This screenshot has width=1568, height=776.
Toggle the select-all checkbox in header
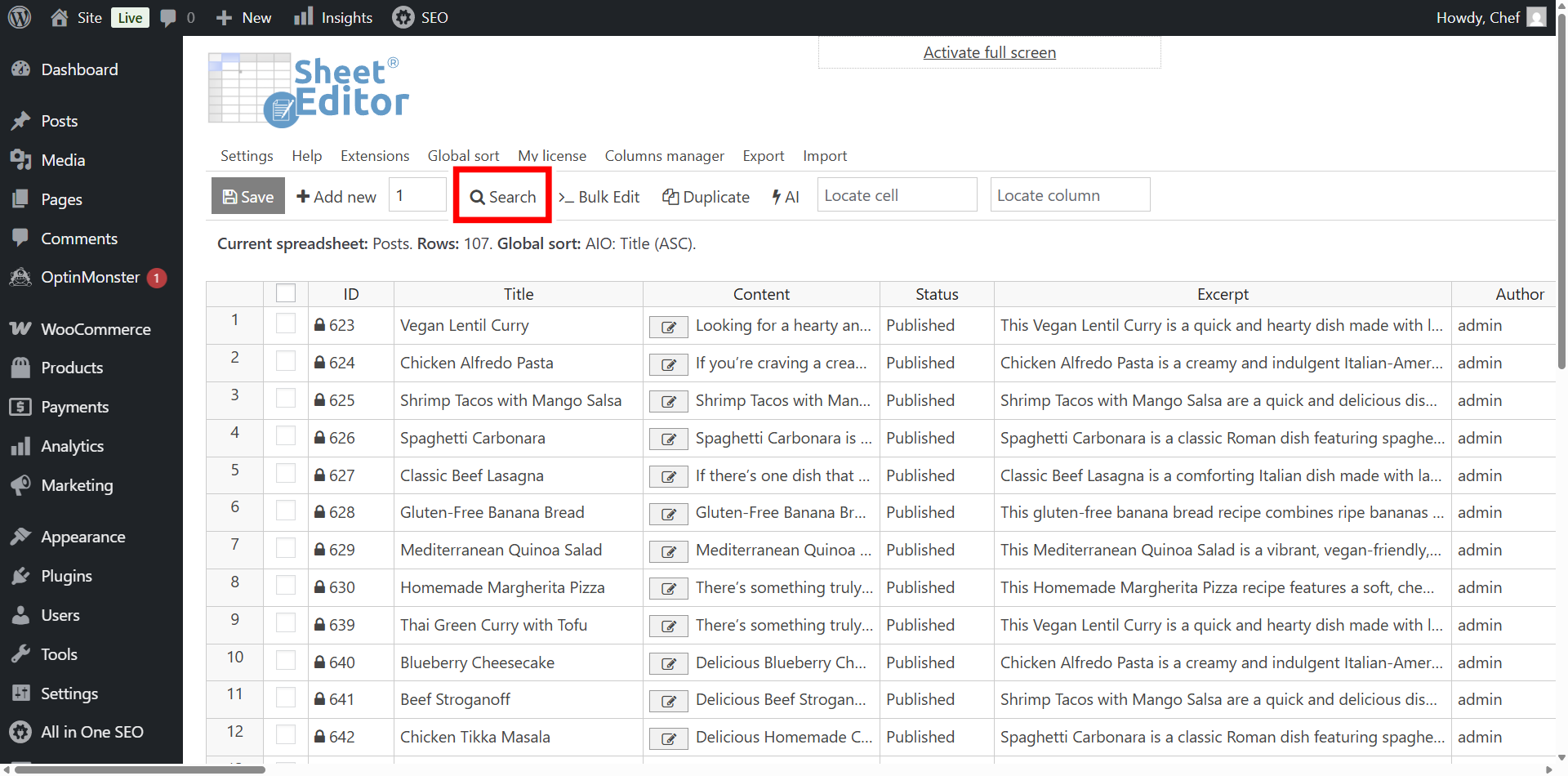tap(286, 293)
